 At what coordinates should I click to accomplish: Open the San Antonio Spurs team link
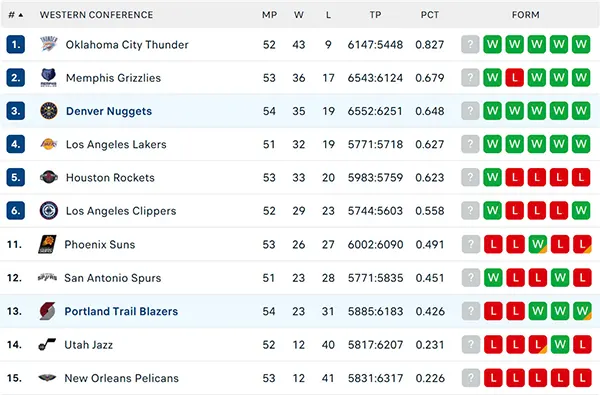tap(112, 278)
